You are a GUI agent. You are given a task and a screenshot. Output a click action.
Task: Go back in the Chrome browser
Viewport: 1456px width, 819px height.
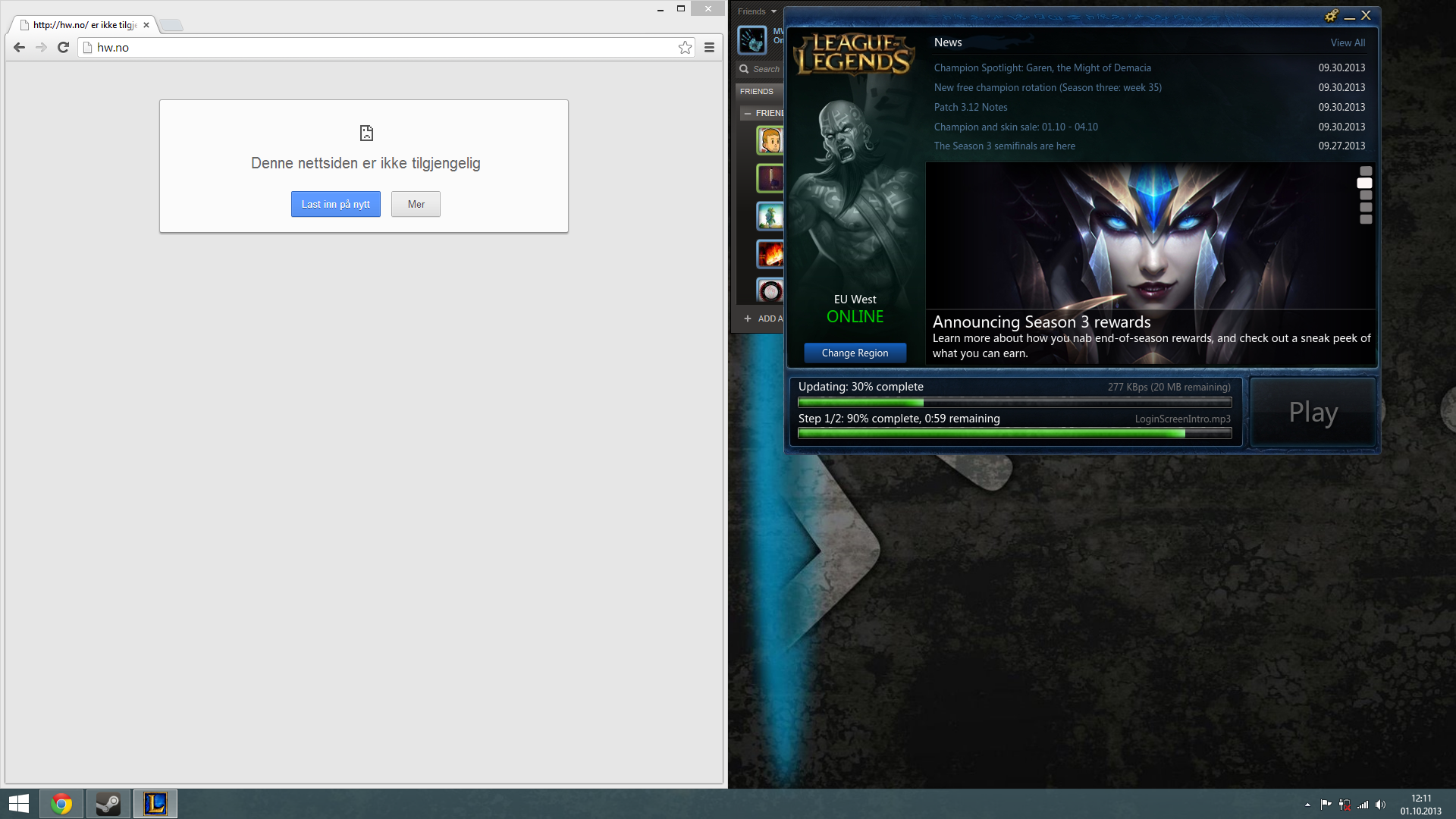coord(20,47)
